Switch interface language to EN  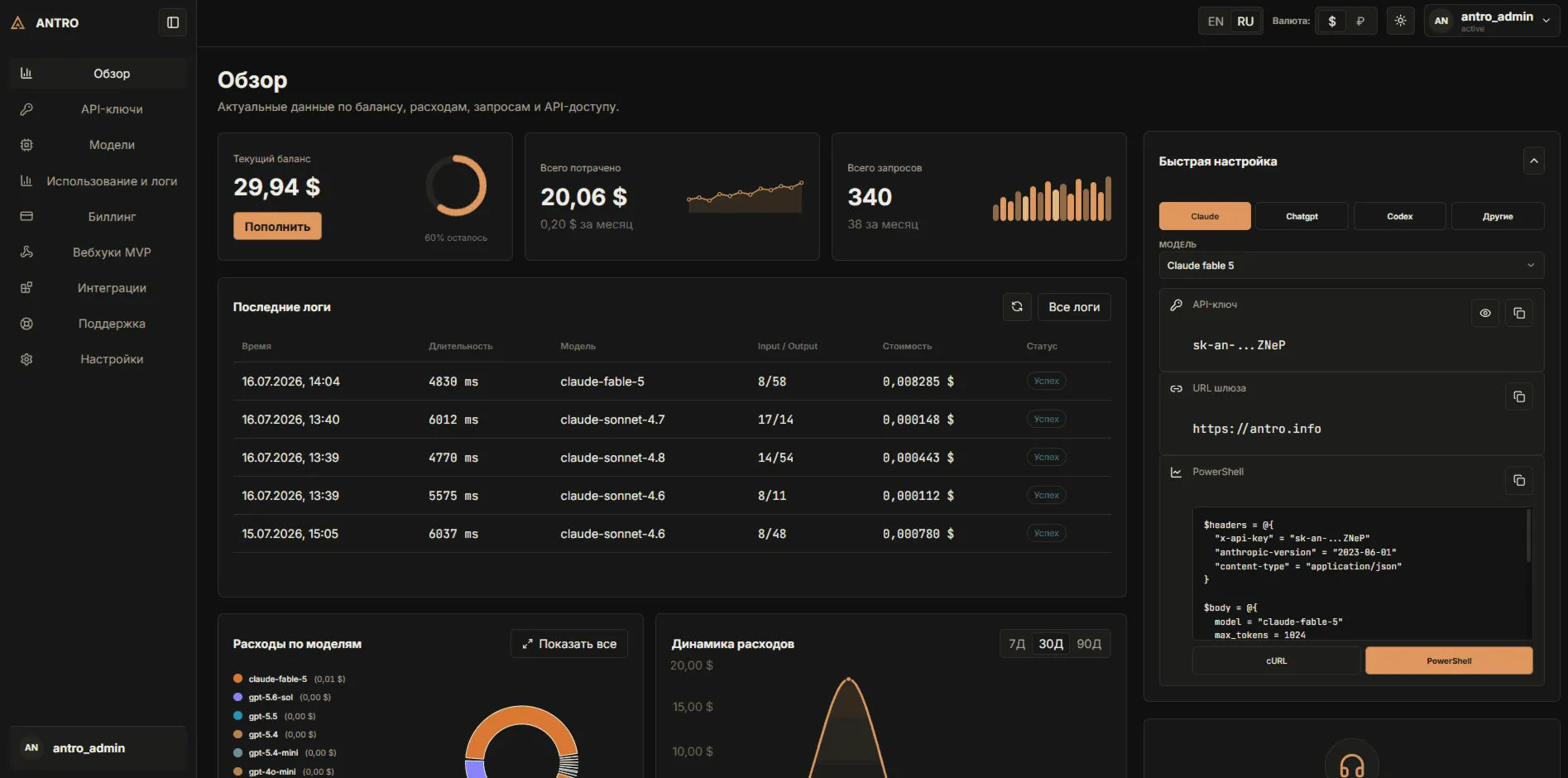pyautogui.click(x=1216, y=21)
